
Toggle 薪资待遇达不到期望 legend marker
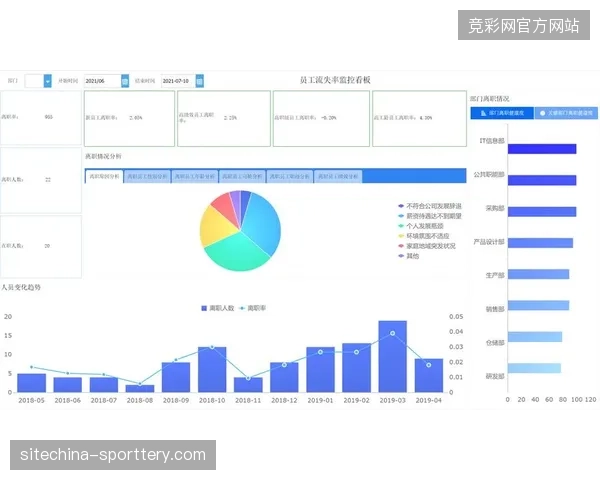point(401,216)
